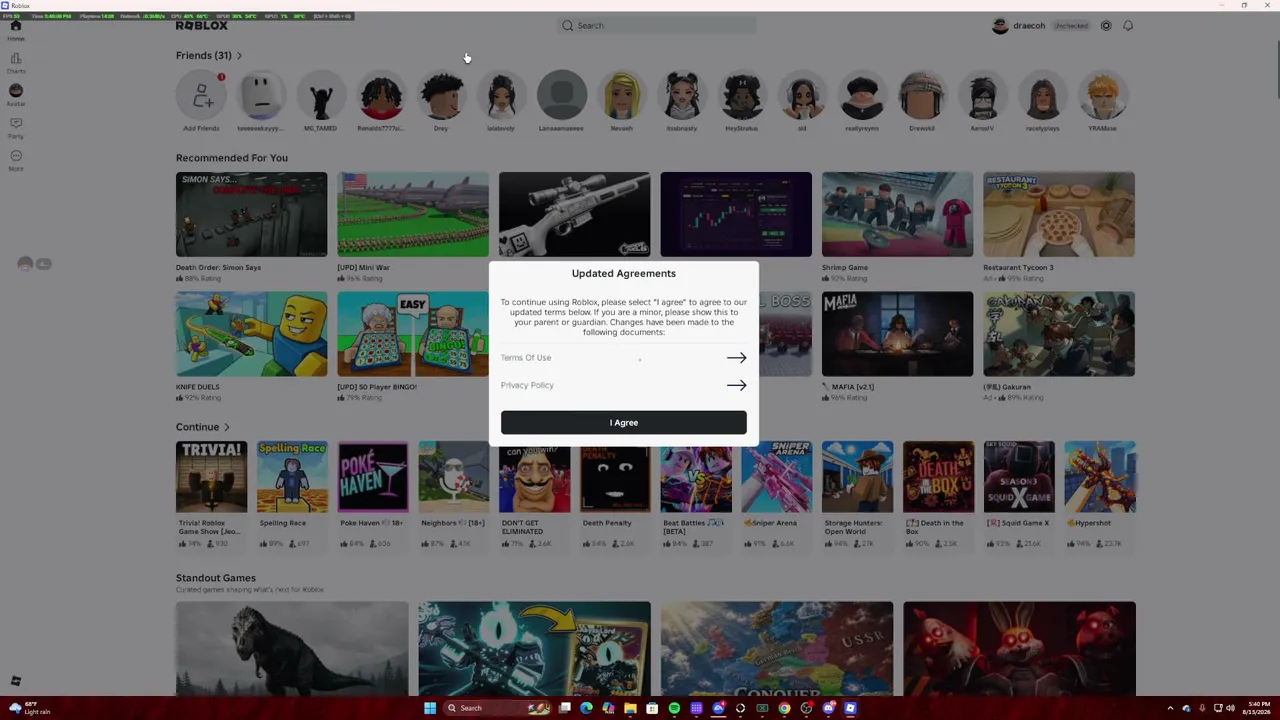Open the notifications bell
Viewport: 1280px width, 720px height.
click(1128, 26)
